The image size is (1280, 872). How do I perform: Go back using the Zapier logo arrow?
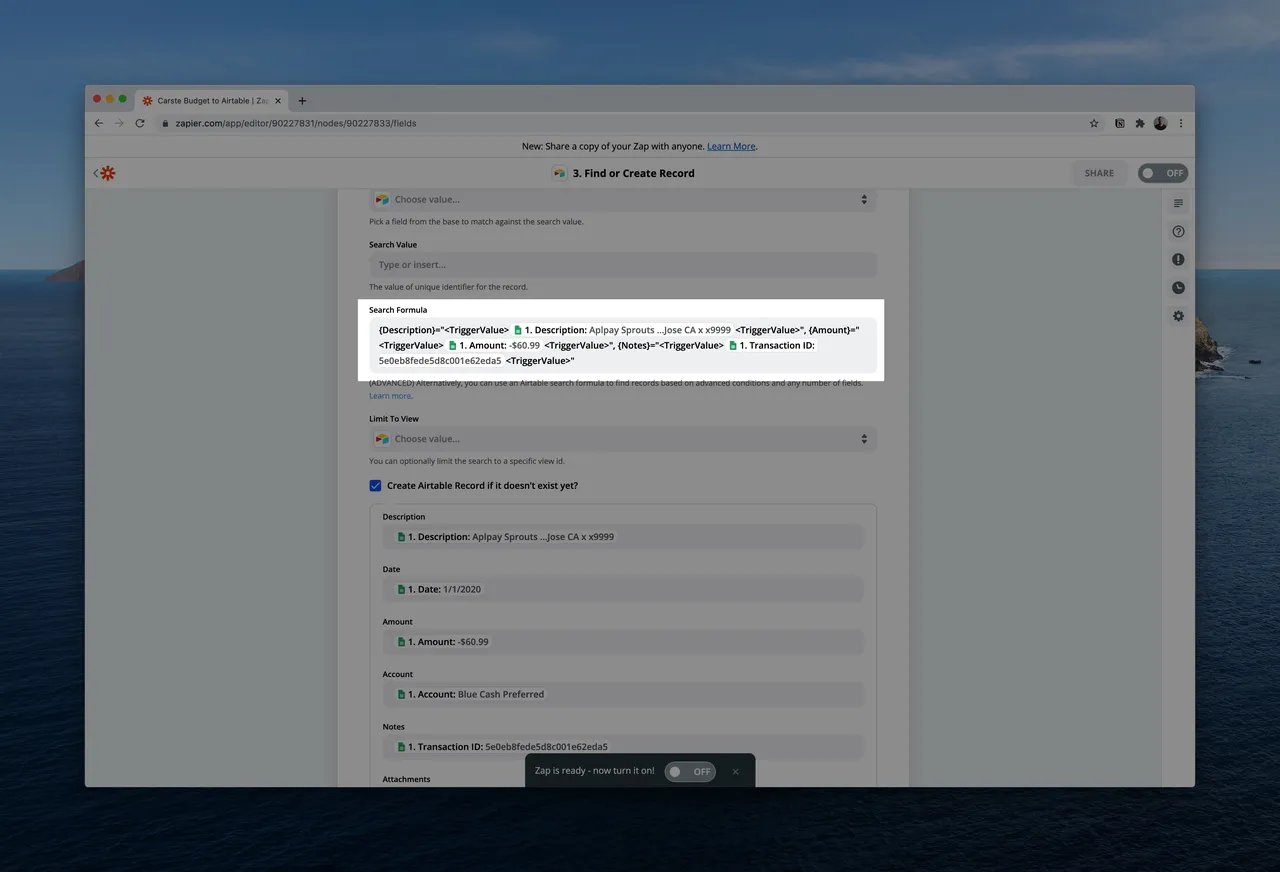[105, 173]
